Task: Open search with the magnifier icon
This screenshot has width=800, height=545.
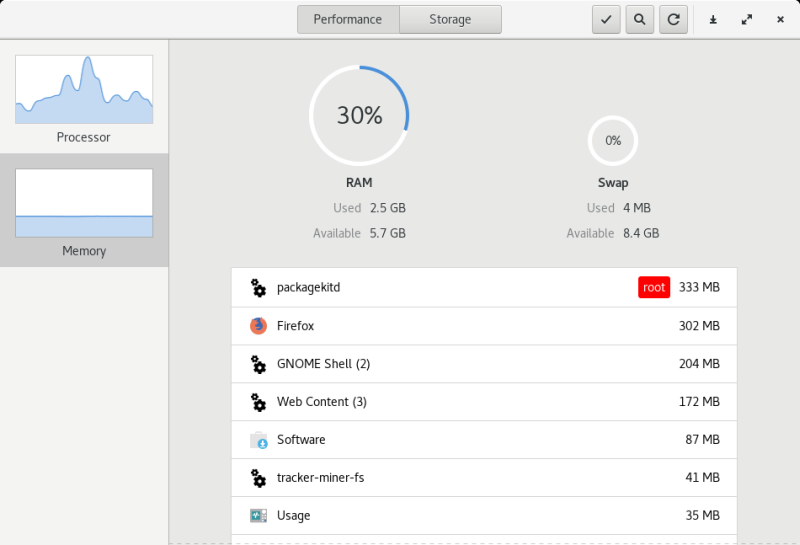Action: 640,19
